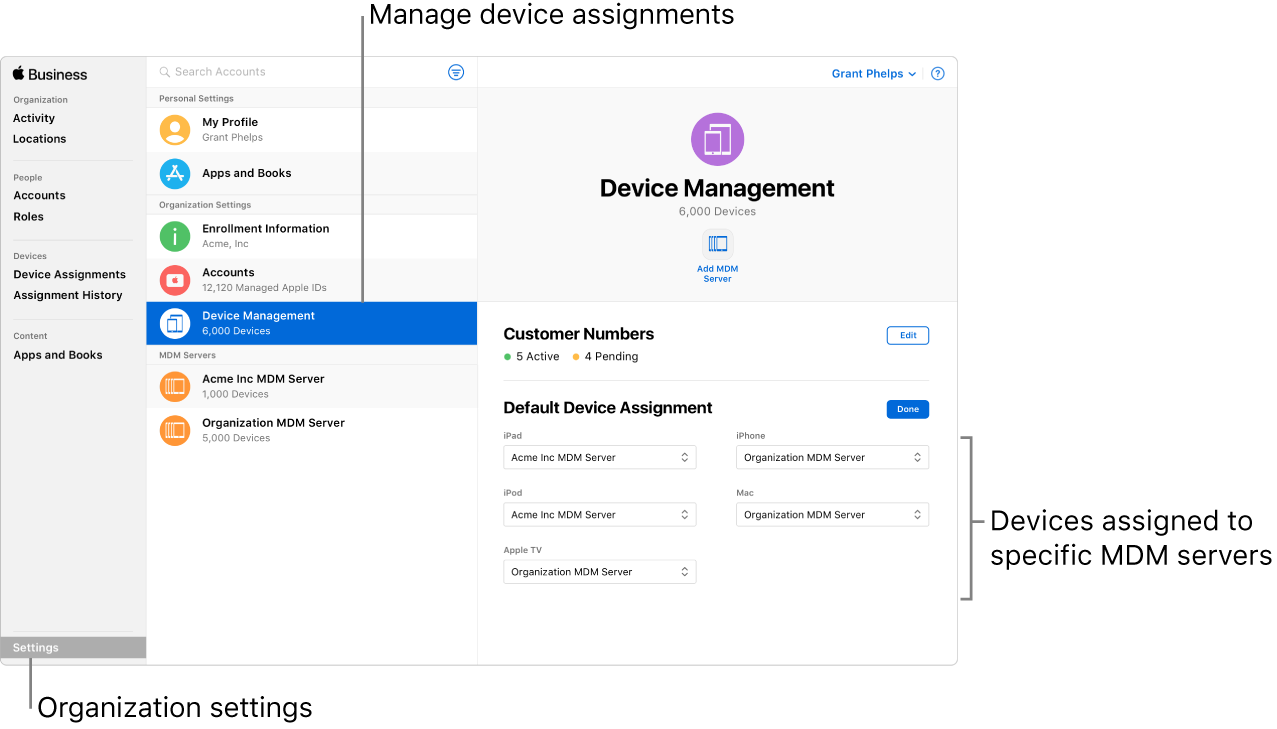Select Settings at the sidebar bottom
The width and height of the screenshot is (1277, 729).
(74, 648)
